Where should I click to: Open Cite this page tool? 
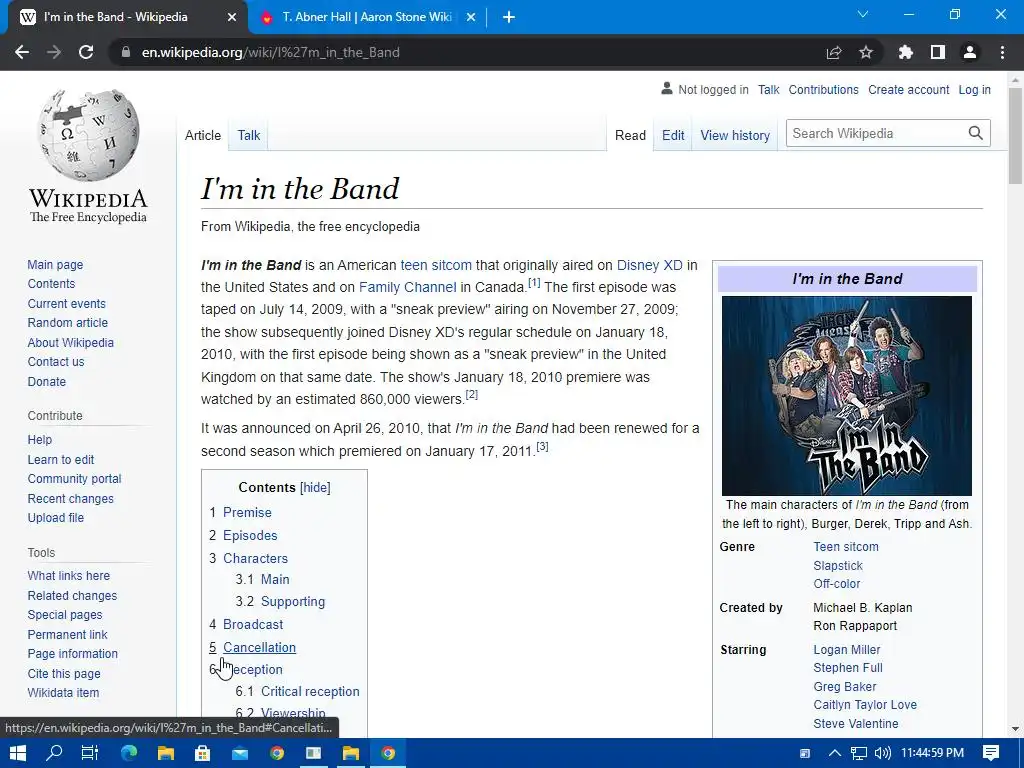pos(64,673)
